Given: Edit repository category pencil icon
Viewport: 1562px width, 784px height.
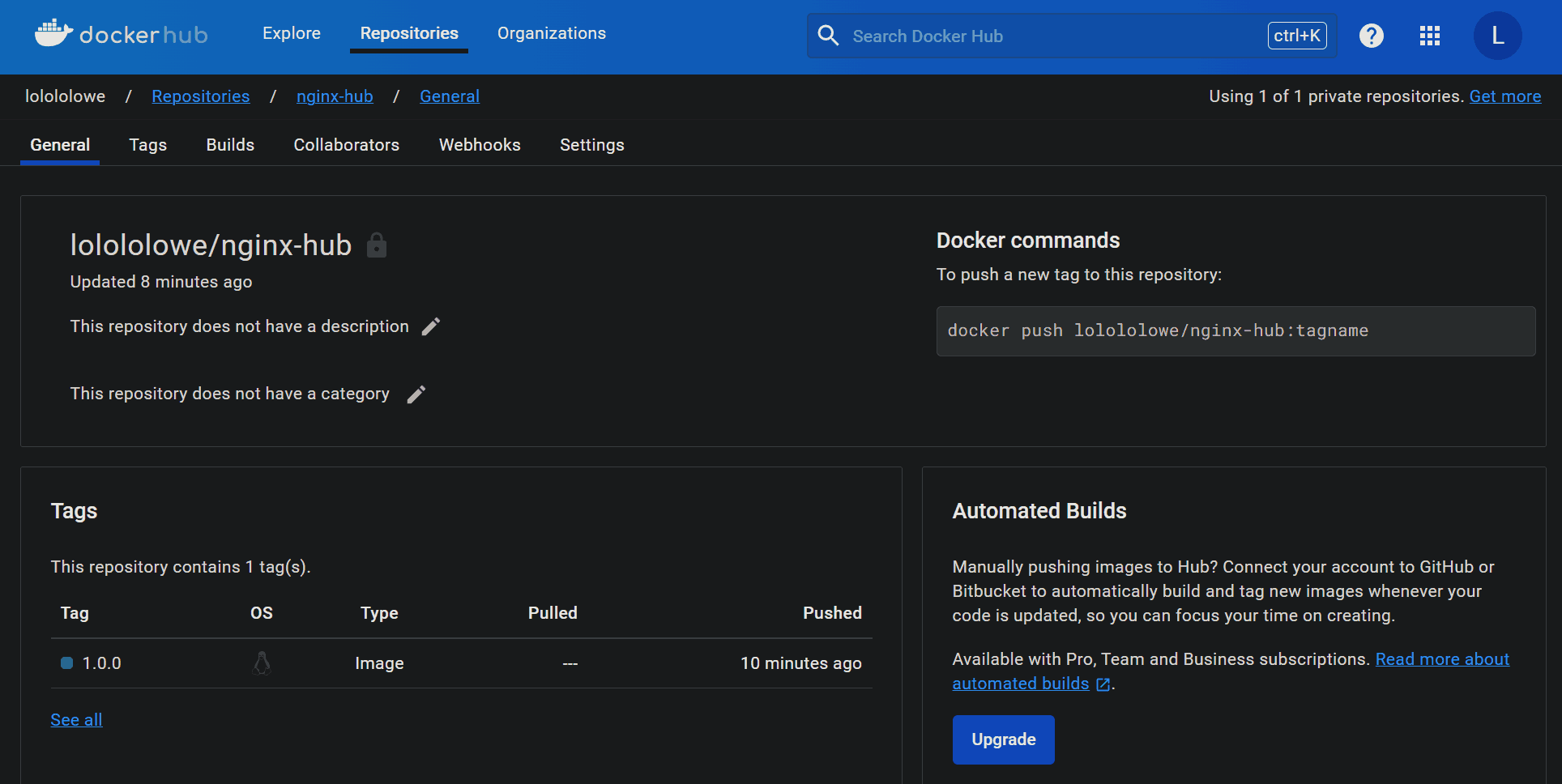Looking at the screenshot, I should point(416,394).
